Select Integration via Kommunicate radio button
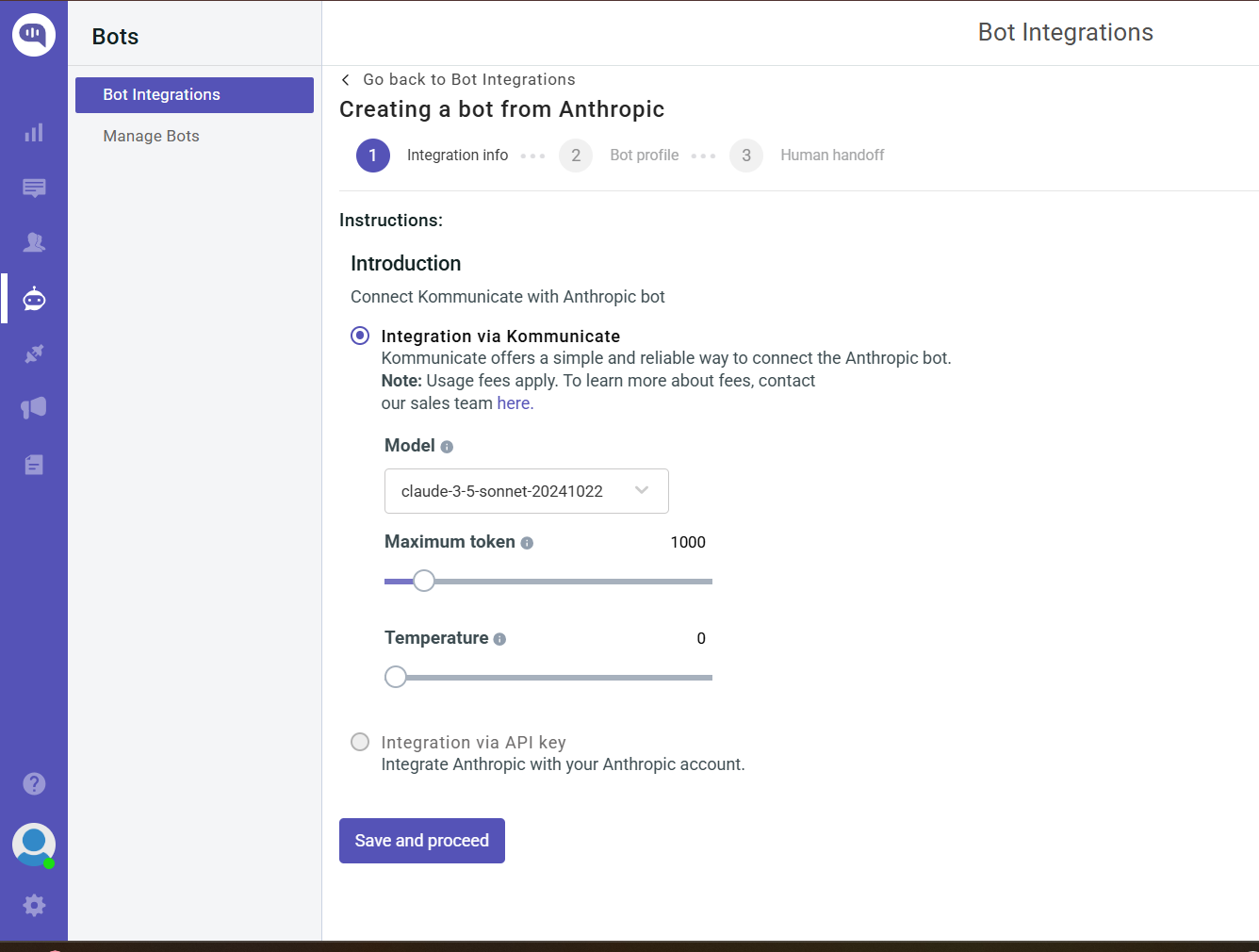The width and height of the screenshot is (1259, 952). [360, 336]
